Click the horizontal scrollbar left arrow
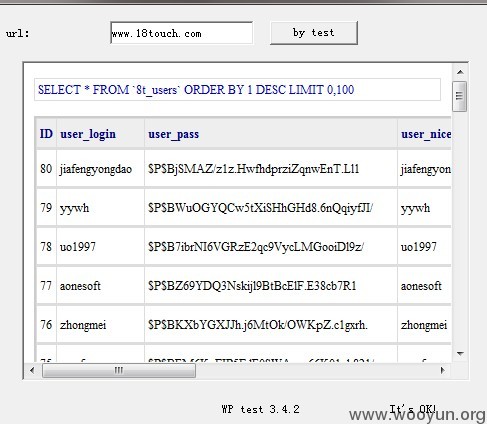Screen dimensions: 487x424 point(32,370)
